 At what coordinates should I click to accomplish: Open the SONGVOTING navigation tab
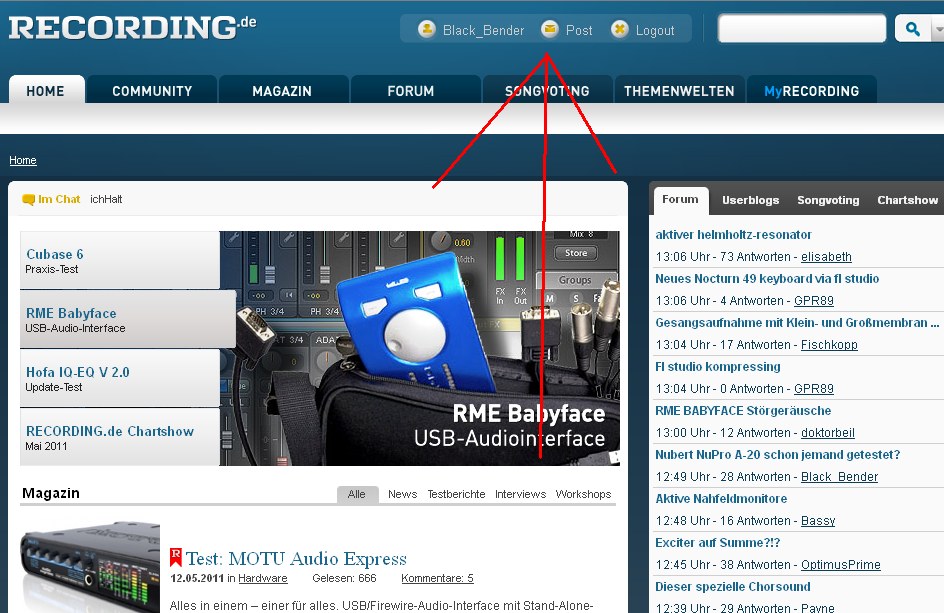(x=547, y=91)
